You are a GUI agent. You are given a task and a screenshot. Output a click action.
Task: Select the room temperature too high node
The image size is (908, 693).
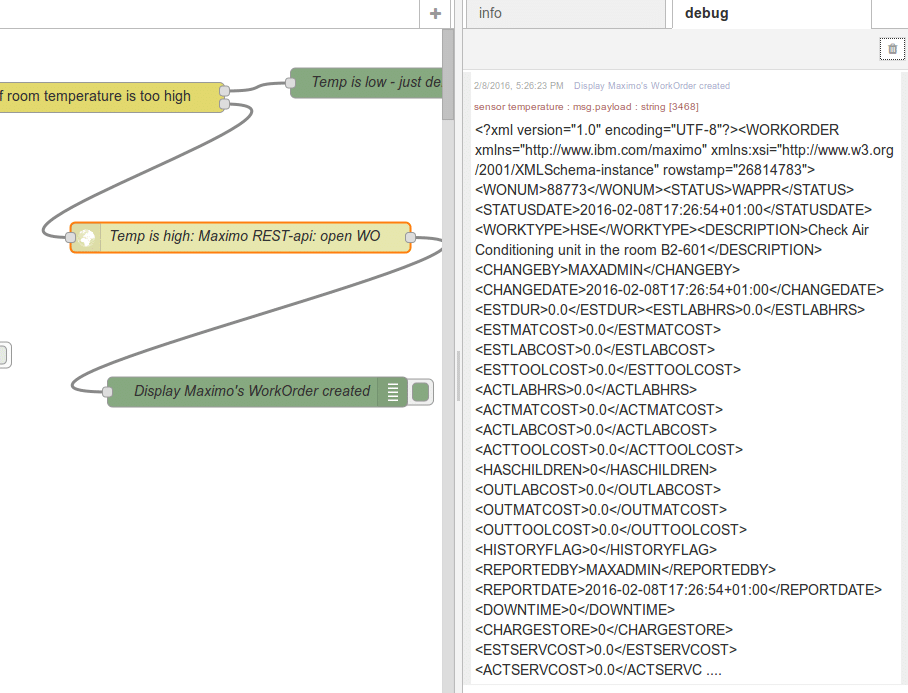pyautogui.click(x=111, y=97)
